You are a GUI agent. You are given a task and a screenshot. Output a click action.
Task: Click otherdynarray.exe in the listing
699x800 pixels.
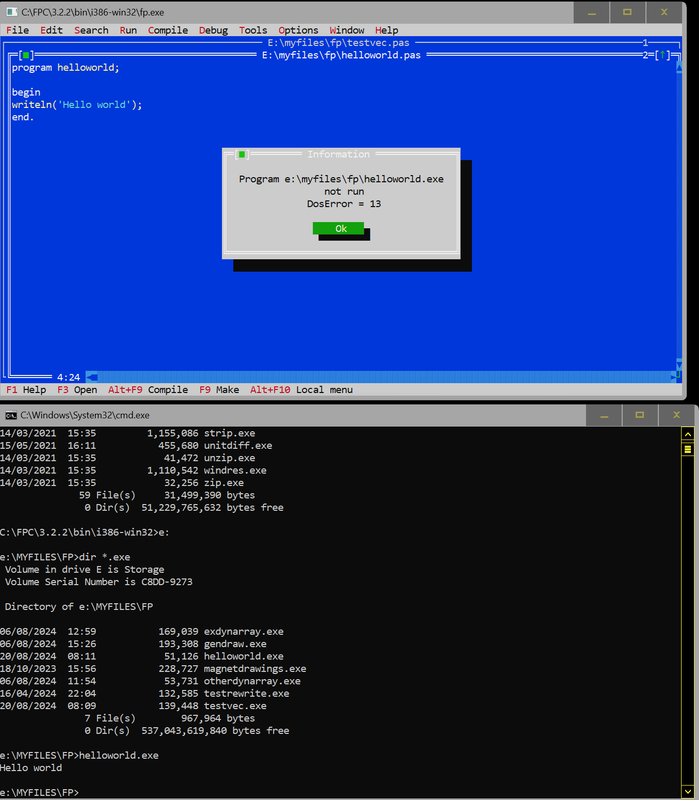252,681
